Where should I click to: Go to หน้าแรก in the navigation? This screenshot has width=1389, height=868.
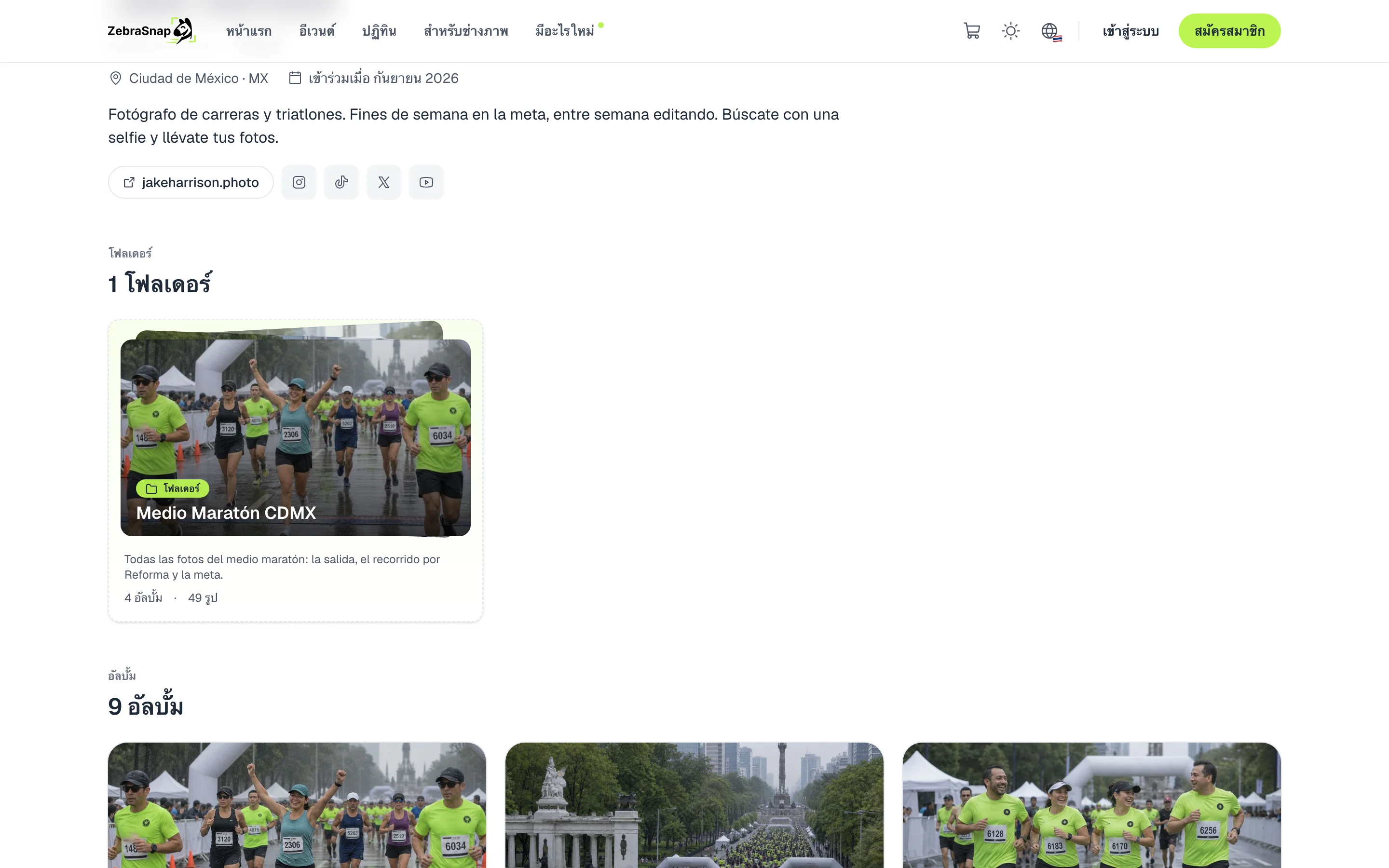pyautogui.click(x=249, y=31)
